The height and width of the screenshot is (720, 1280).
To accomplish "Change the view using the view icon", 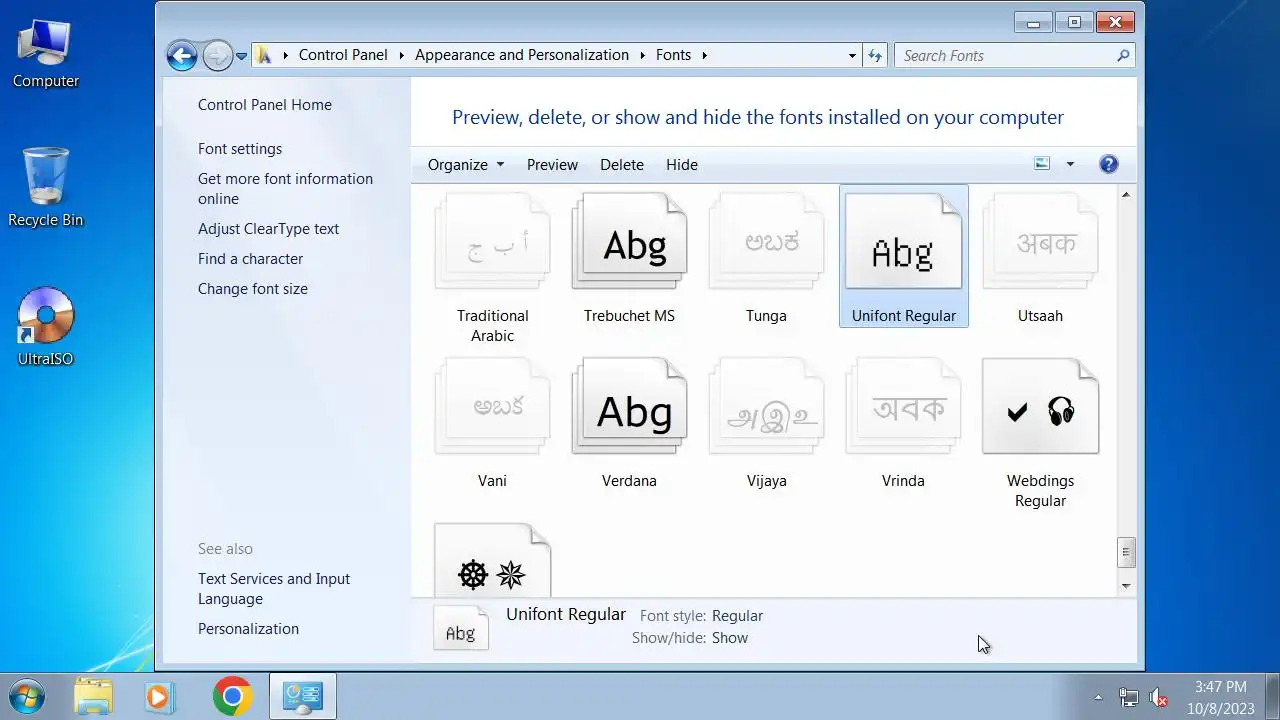I will pyautogui.click(x=1042, y=164).
